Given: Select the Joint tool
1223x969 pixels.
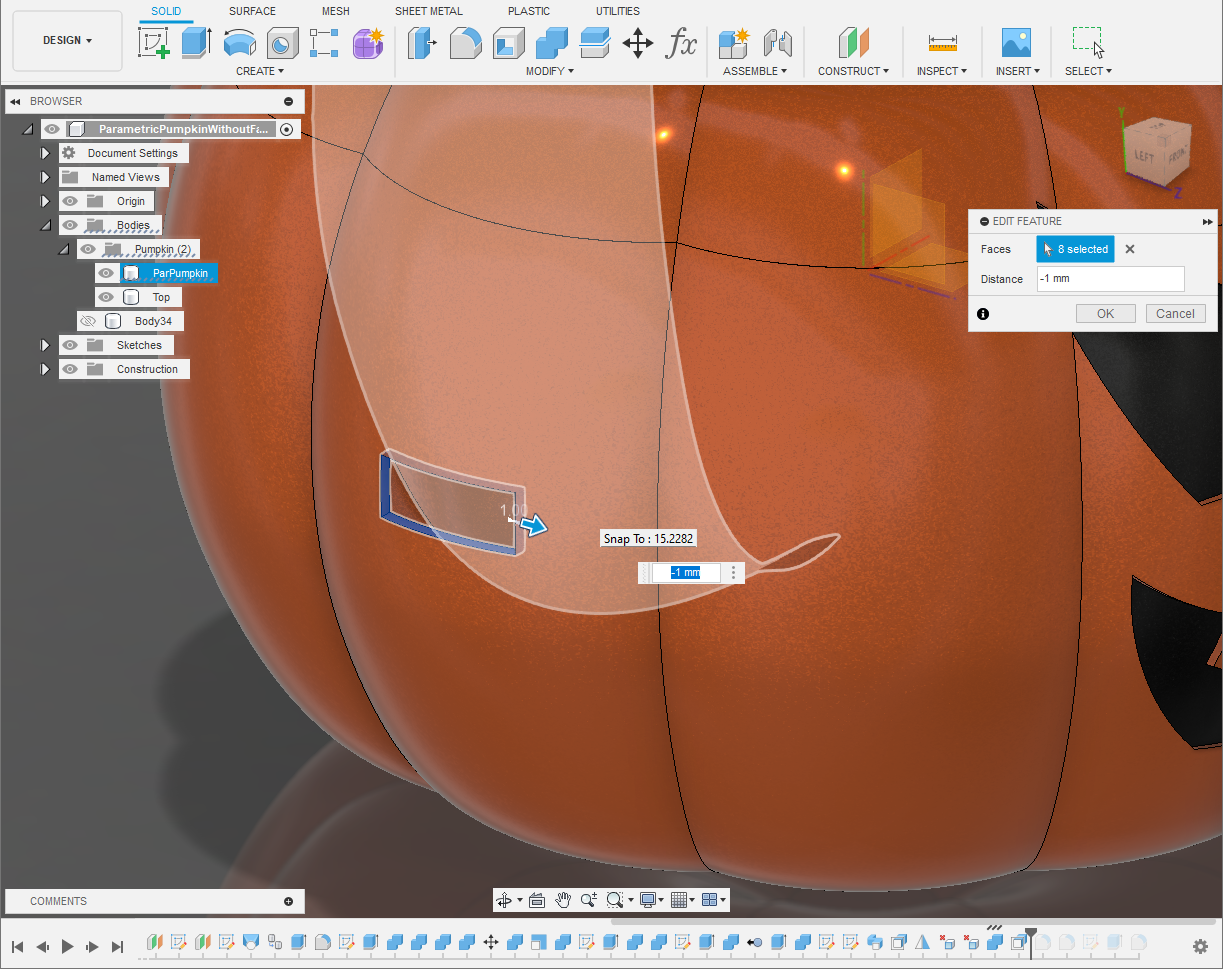Looking at the screenshot, I should 777,43.
